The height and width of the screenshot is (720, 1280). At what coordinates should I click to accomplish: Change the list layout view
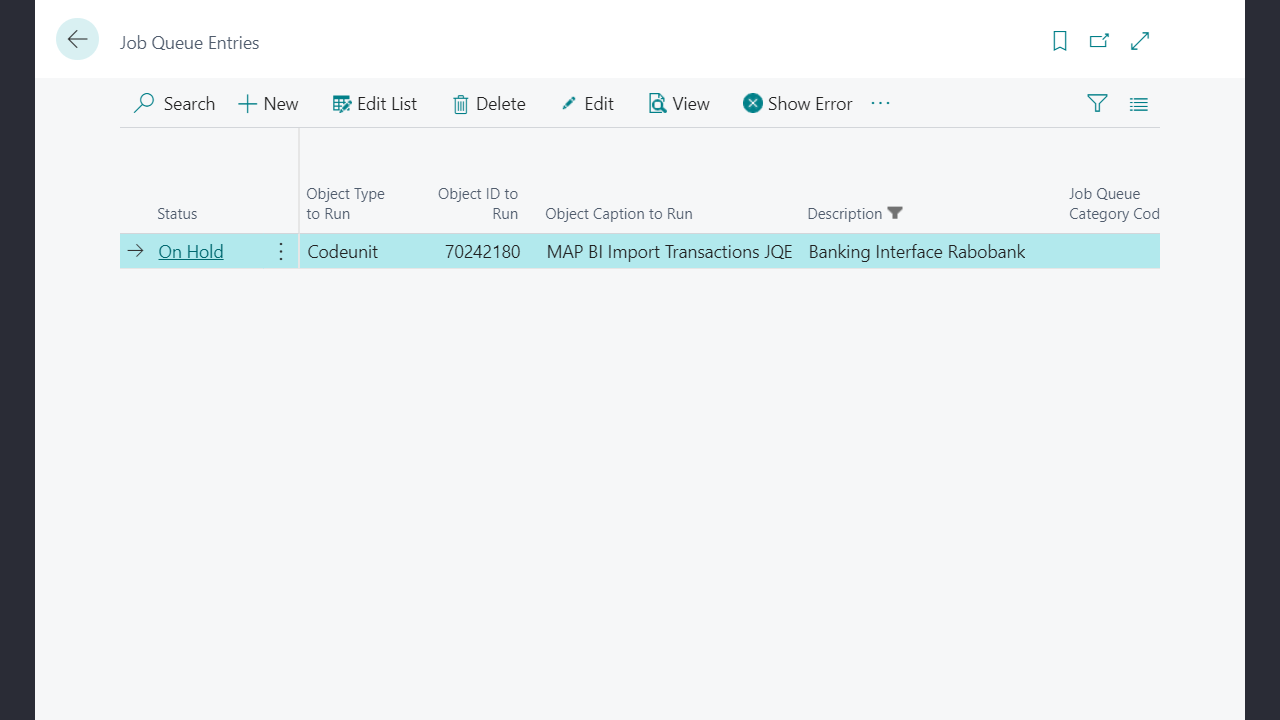[x=1138, y=104]
